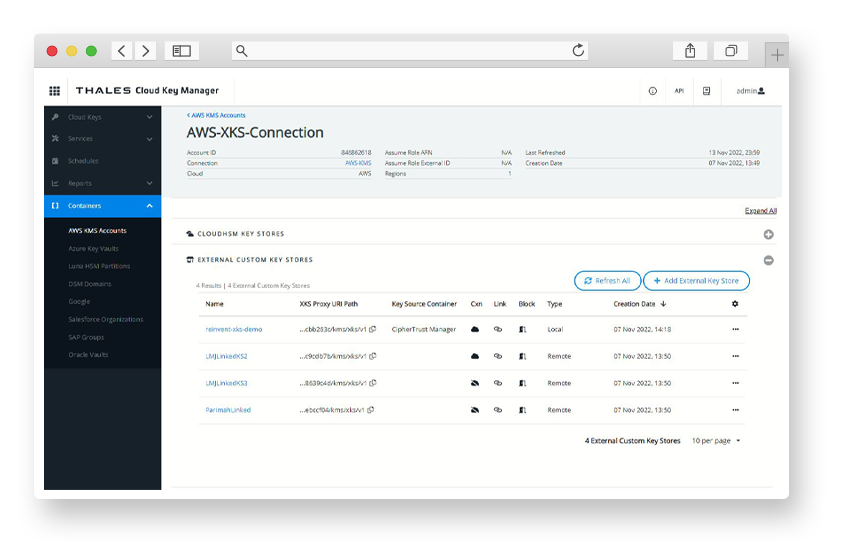The height and width of the screenshot is (550, 850).
Task: Open ParimahLinked key store
Action: click(x=228, y=410)
